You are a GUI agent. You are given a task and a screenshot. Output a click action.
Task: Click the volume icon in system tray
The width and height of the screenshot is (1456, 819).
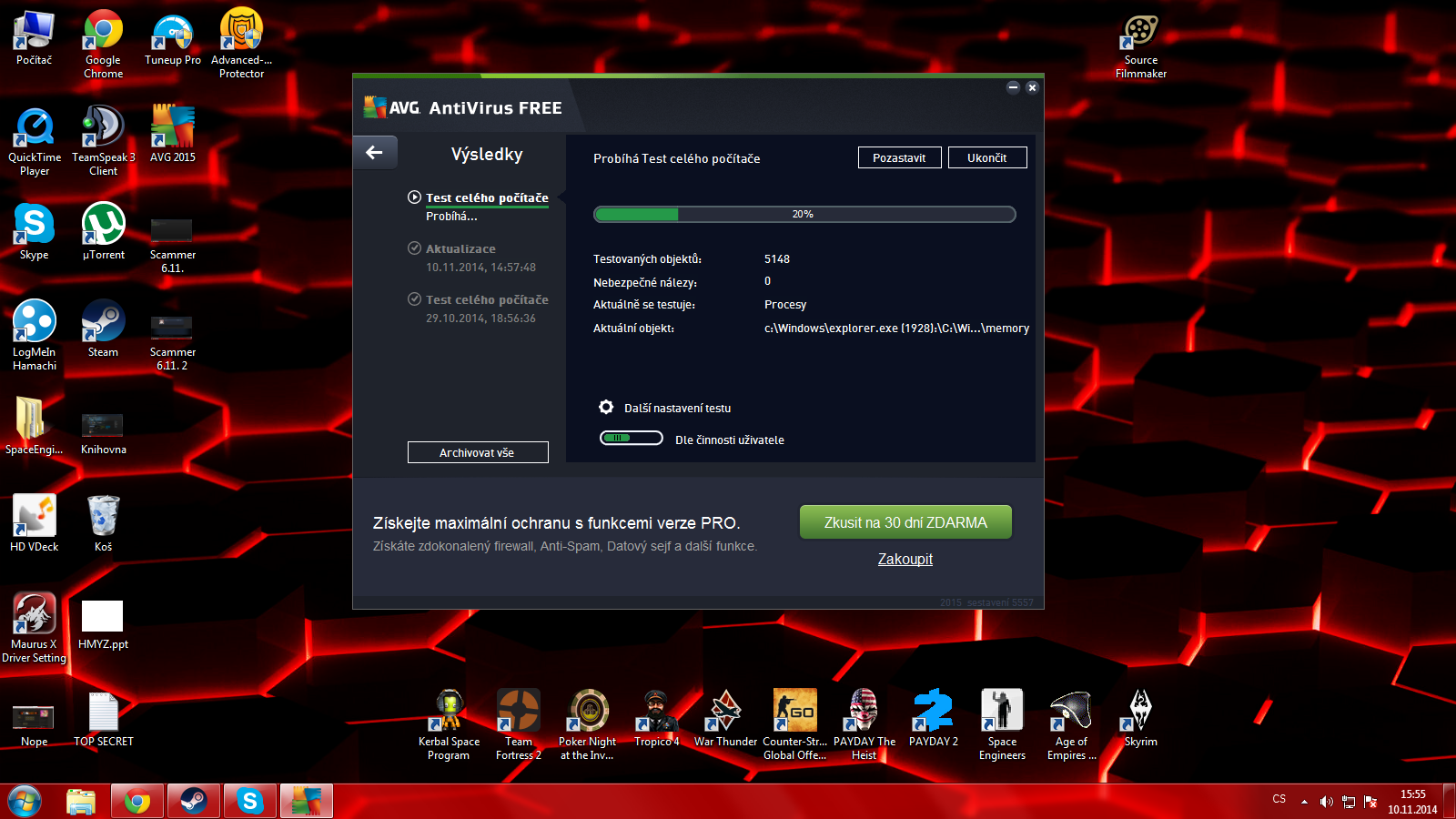(1327, 802)
